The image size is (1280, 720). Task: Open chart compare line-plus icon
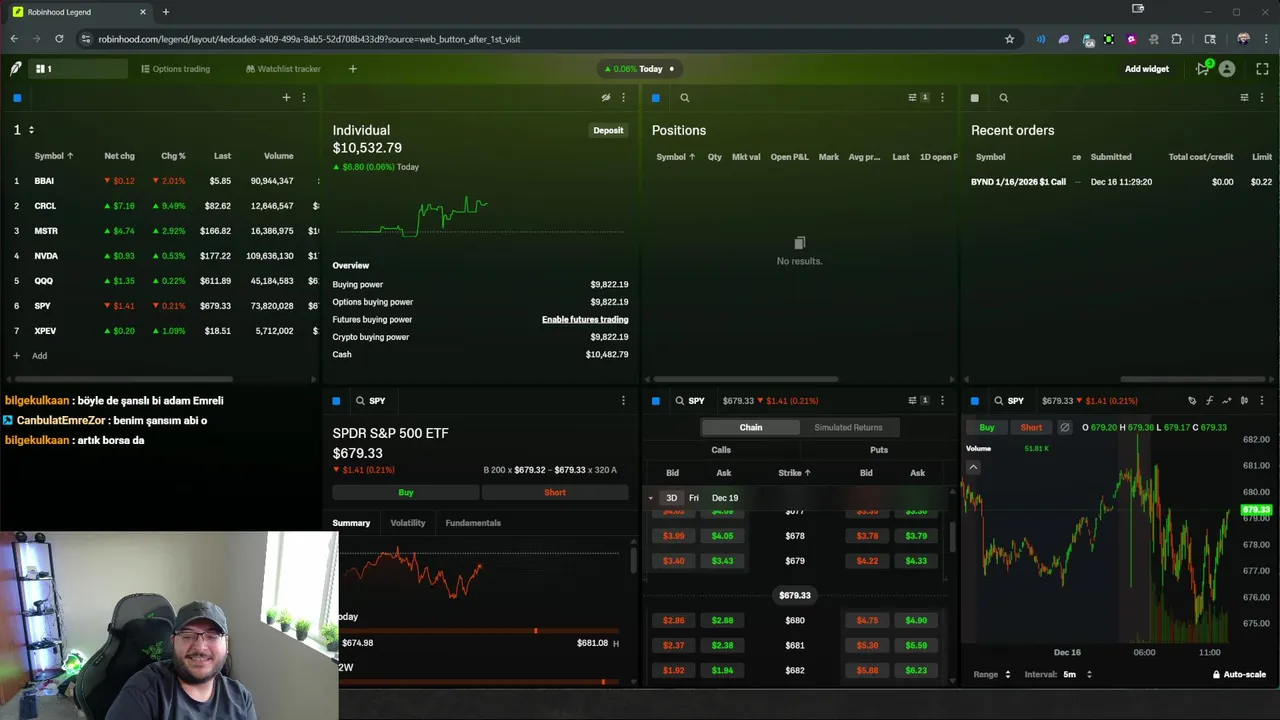tap(1227, 401)
